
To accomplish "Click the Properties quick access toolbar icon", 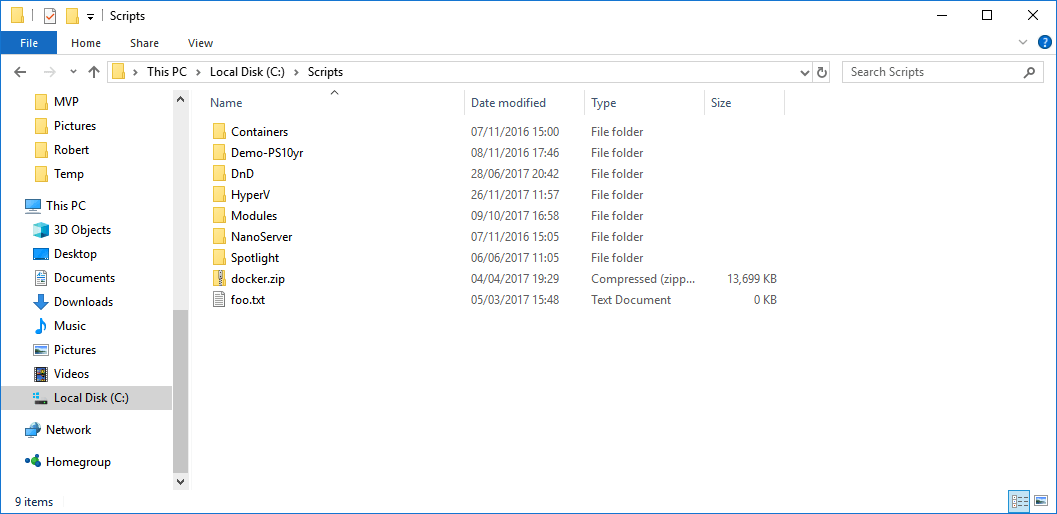I will pyautogui.click(x=50, y=16).
